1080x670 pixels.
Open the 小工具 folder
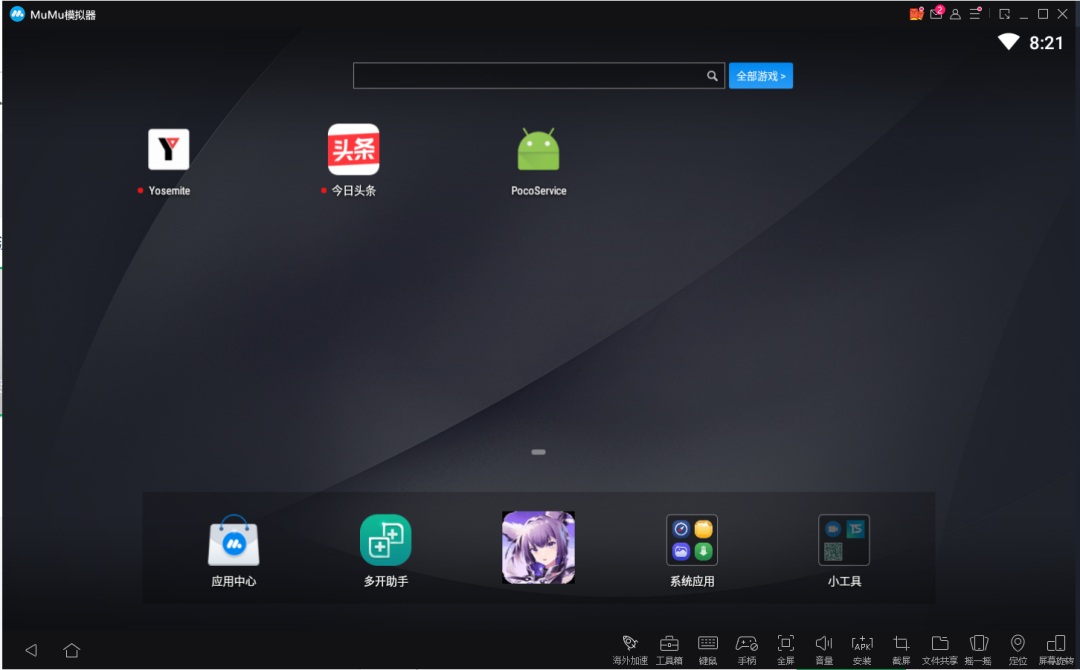coord(844,541)
